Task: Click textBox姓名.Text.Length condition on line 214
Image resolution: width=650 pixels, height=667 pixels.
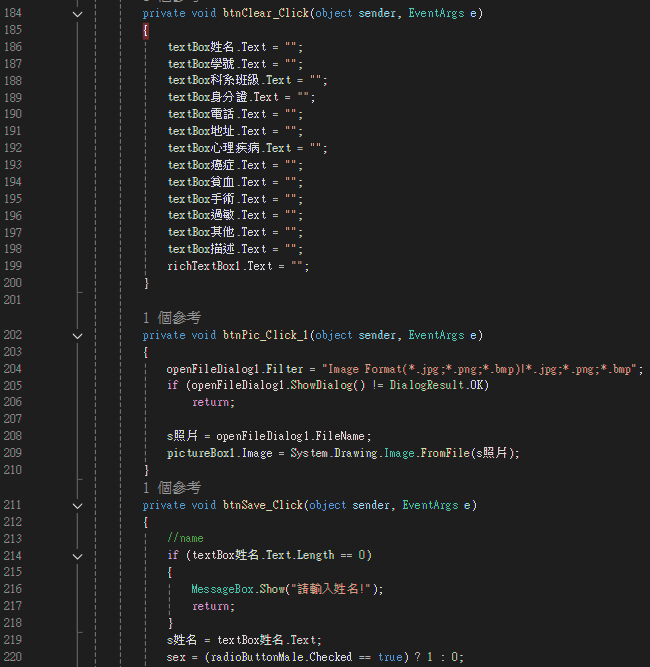Action: 263,555
